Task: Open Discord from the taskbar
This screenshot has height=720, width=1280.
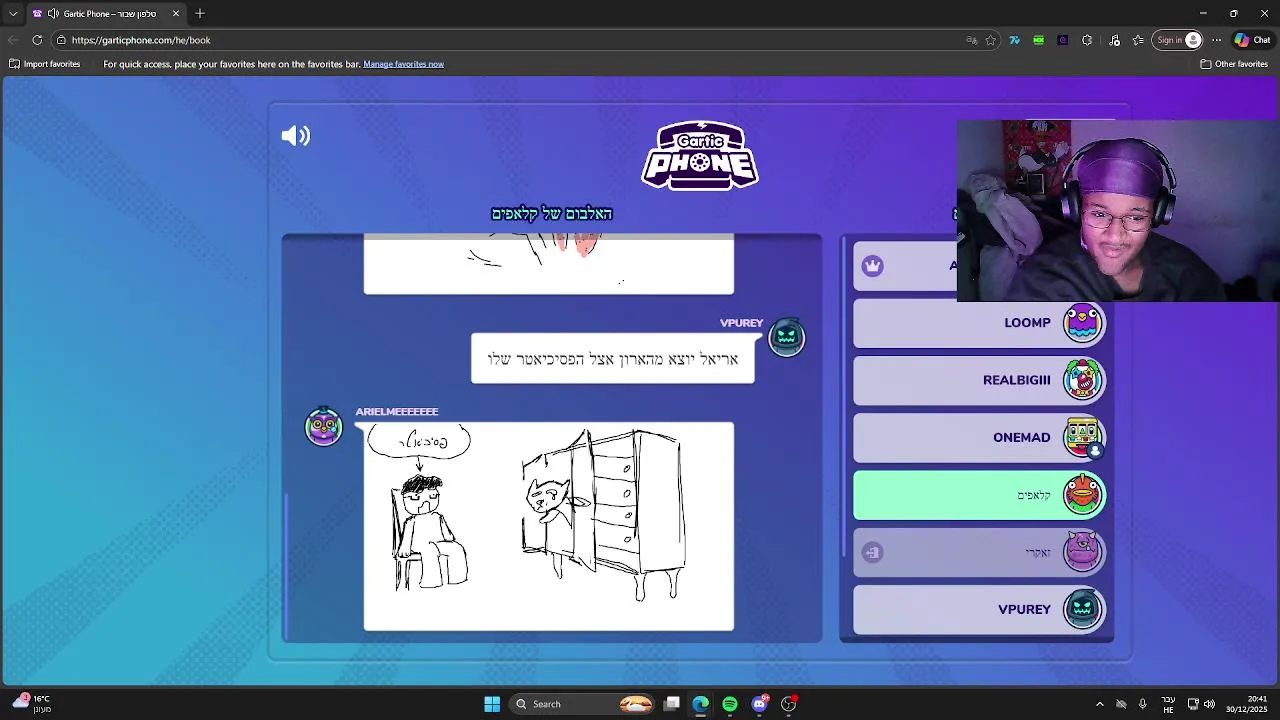Action: point(760,704)
